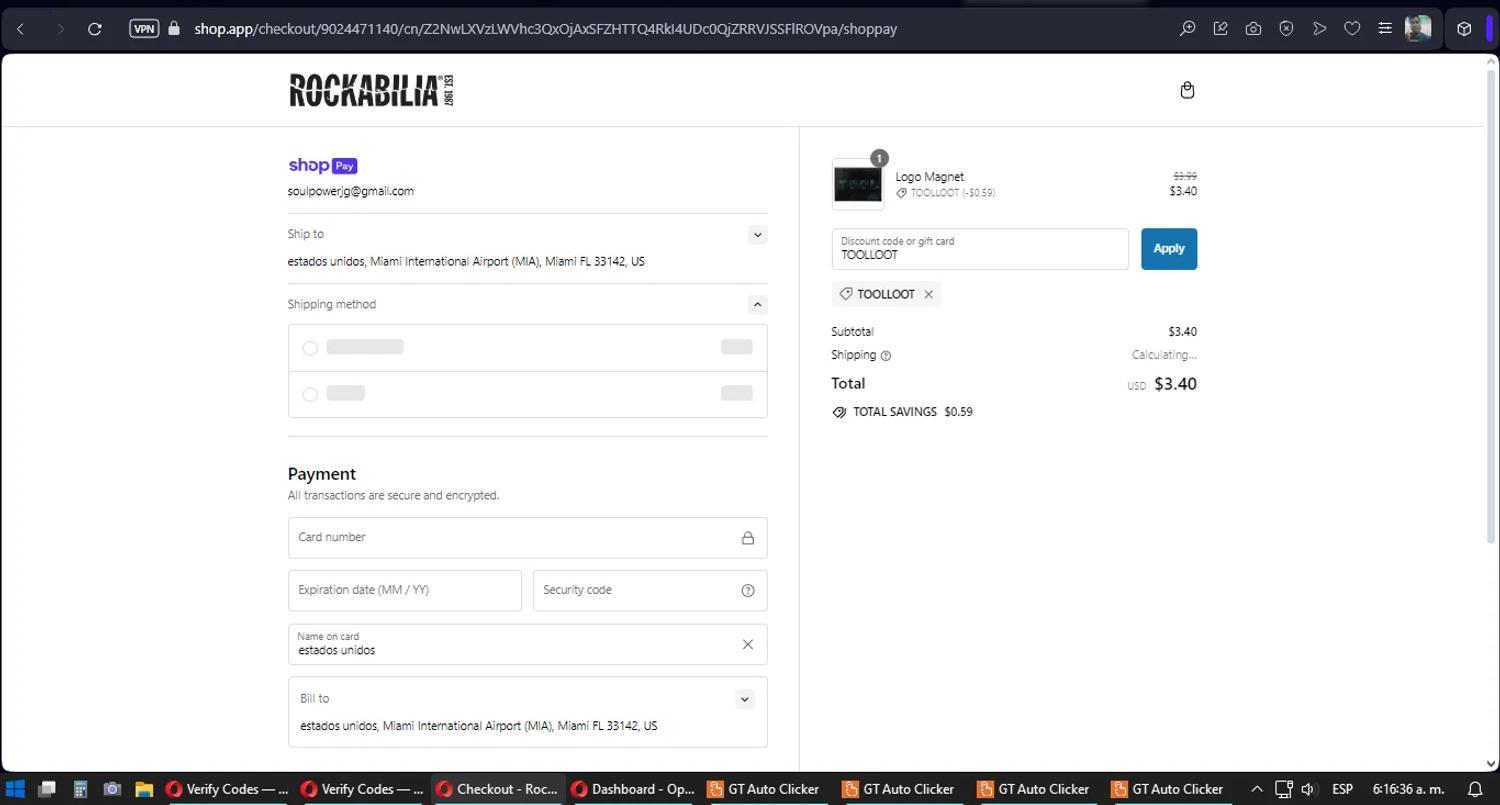Click the Shipping info question mark icon
This screenshot has width=1500, height=805.
[x=886, y=356]
